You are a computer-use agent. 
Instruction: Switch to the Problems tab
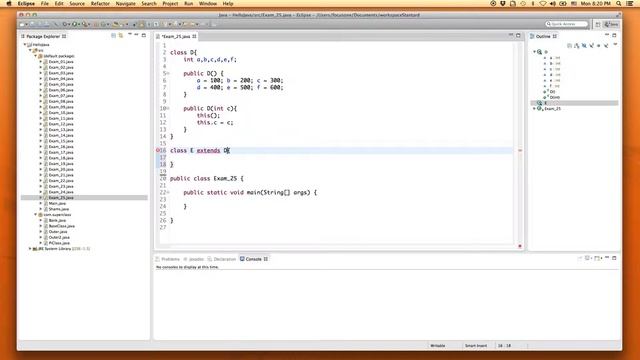168,259
